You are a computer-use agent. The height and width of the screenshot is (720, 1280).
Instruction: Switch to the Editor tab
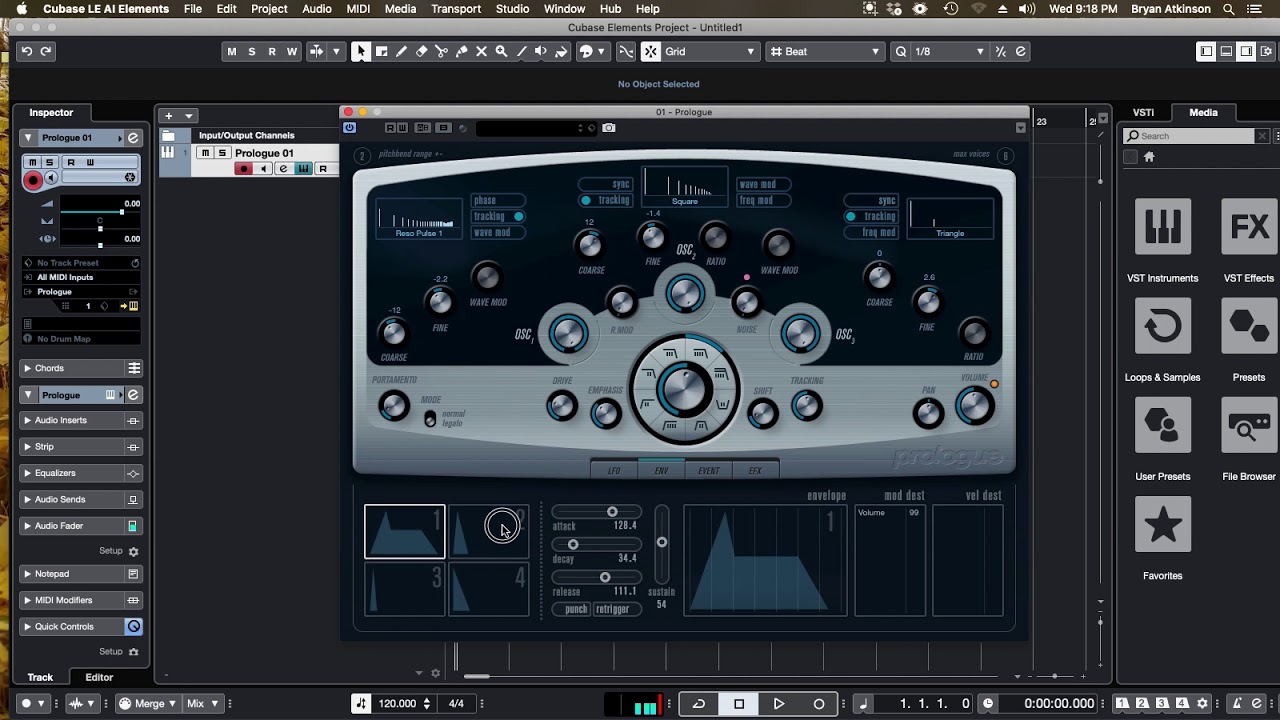click(x=99, y=678)
